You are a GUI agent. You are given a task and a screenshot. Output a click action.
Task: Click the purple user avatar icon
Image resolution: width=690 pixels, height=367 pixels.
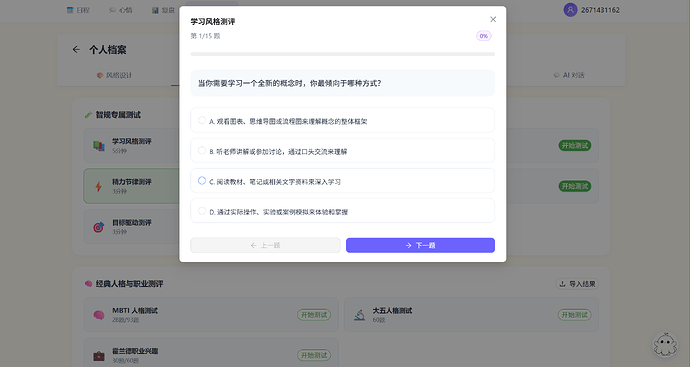[x=570, y=10]
